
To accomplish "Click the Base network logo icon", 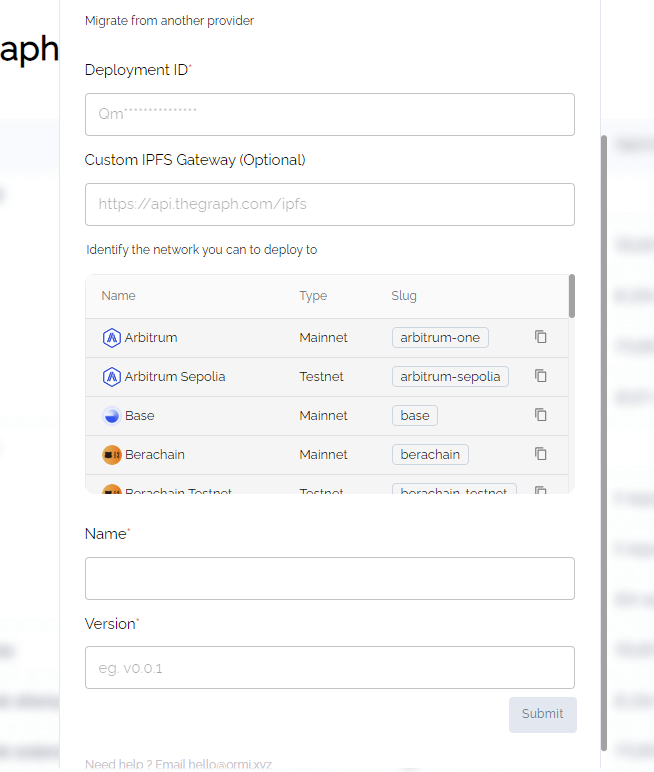I will 112,416.
